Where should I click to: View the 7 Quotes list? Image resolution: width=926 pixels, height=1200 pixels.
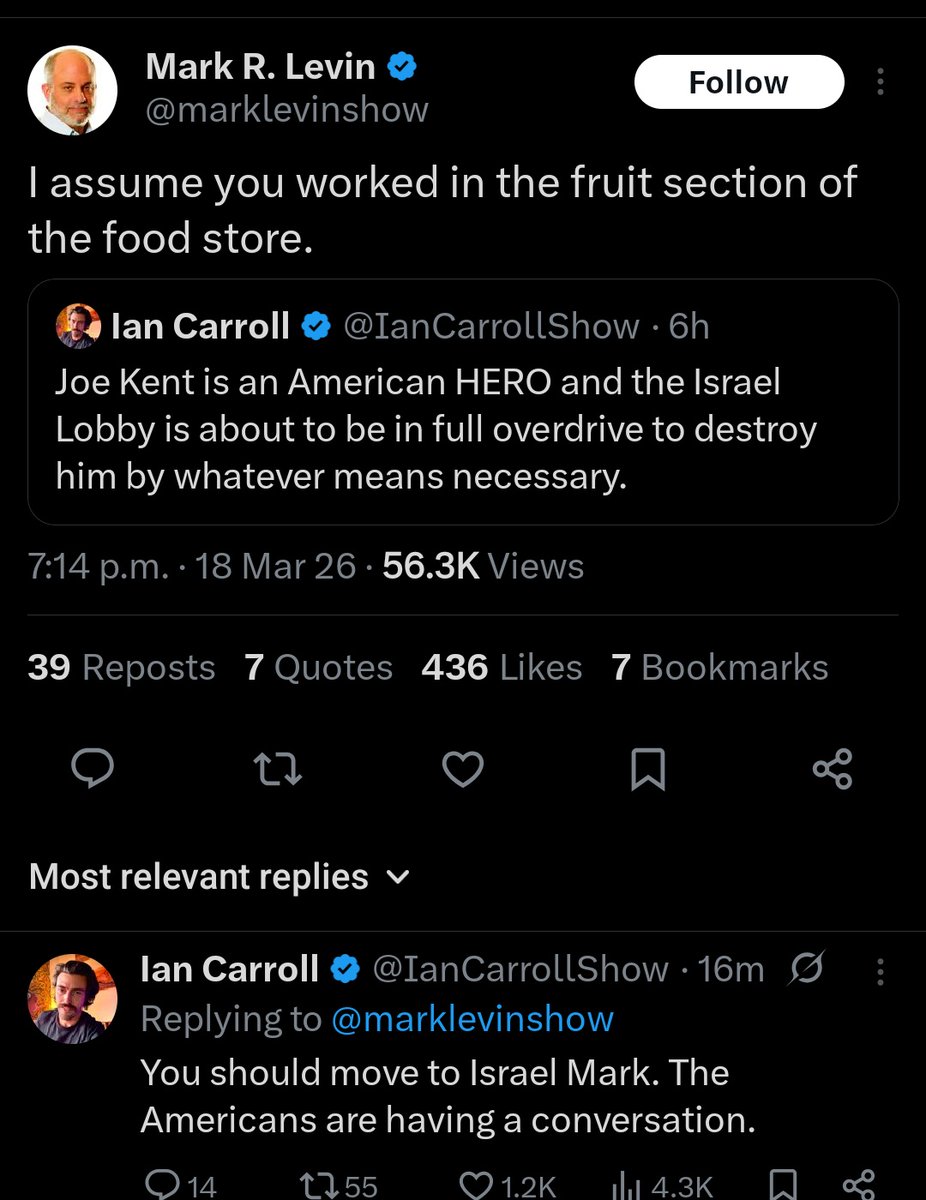[x=318, y=668]
